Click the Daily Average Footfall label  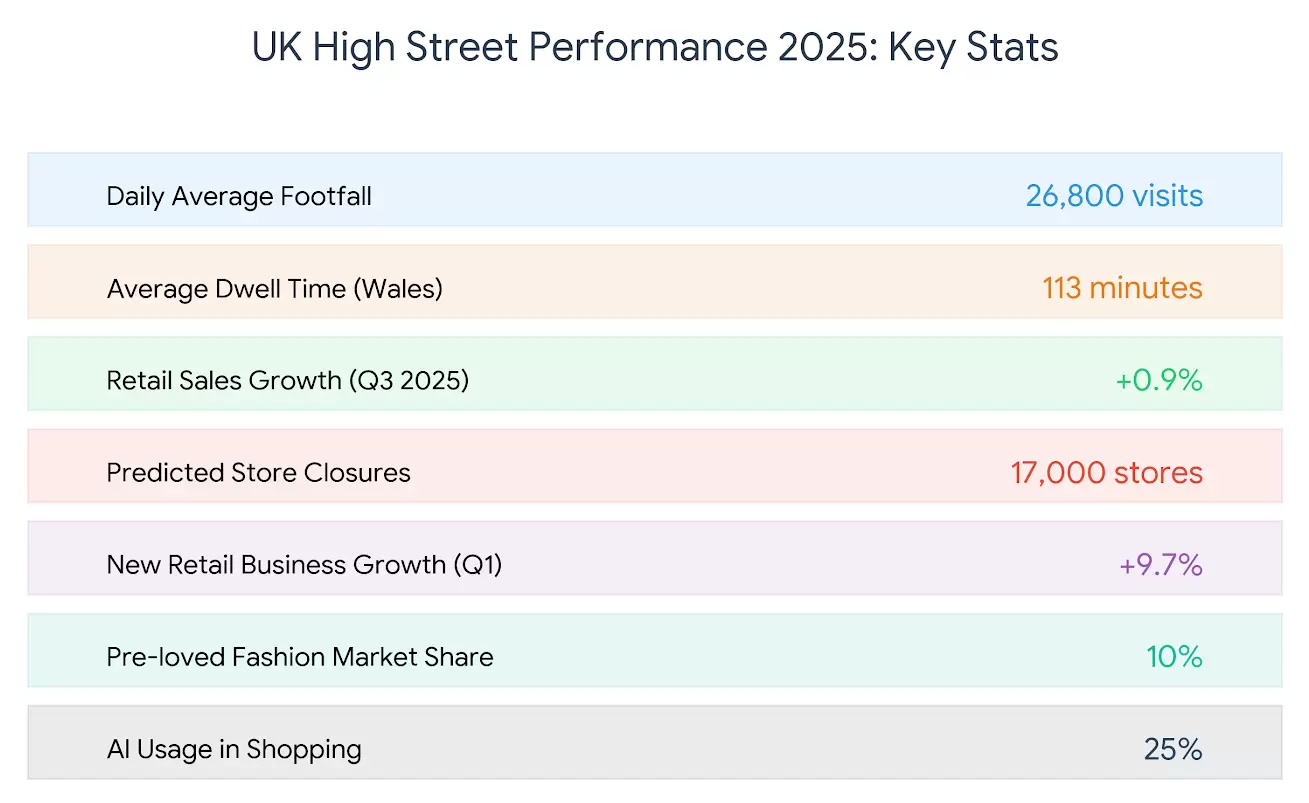point(239,196)
